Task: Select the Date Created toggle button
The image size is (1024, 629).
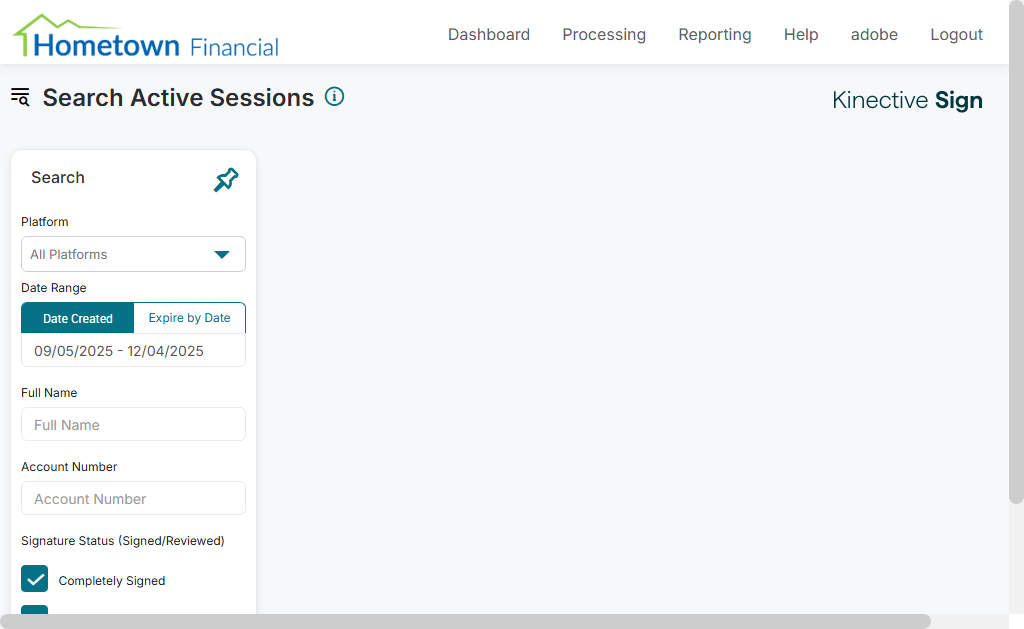Action: pos(78,318)
